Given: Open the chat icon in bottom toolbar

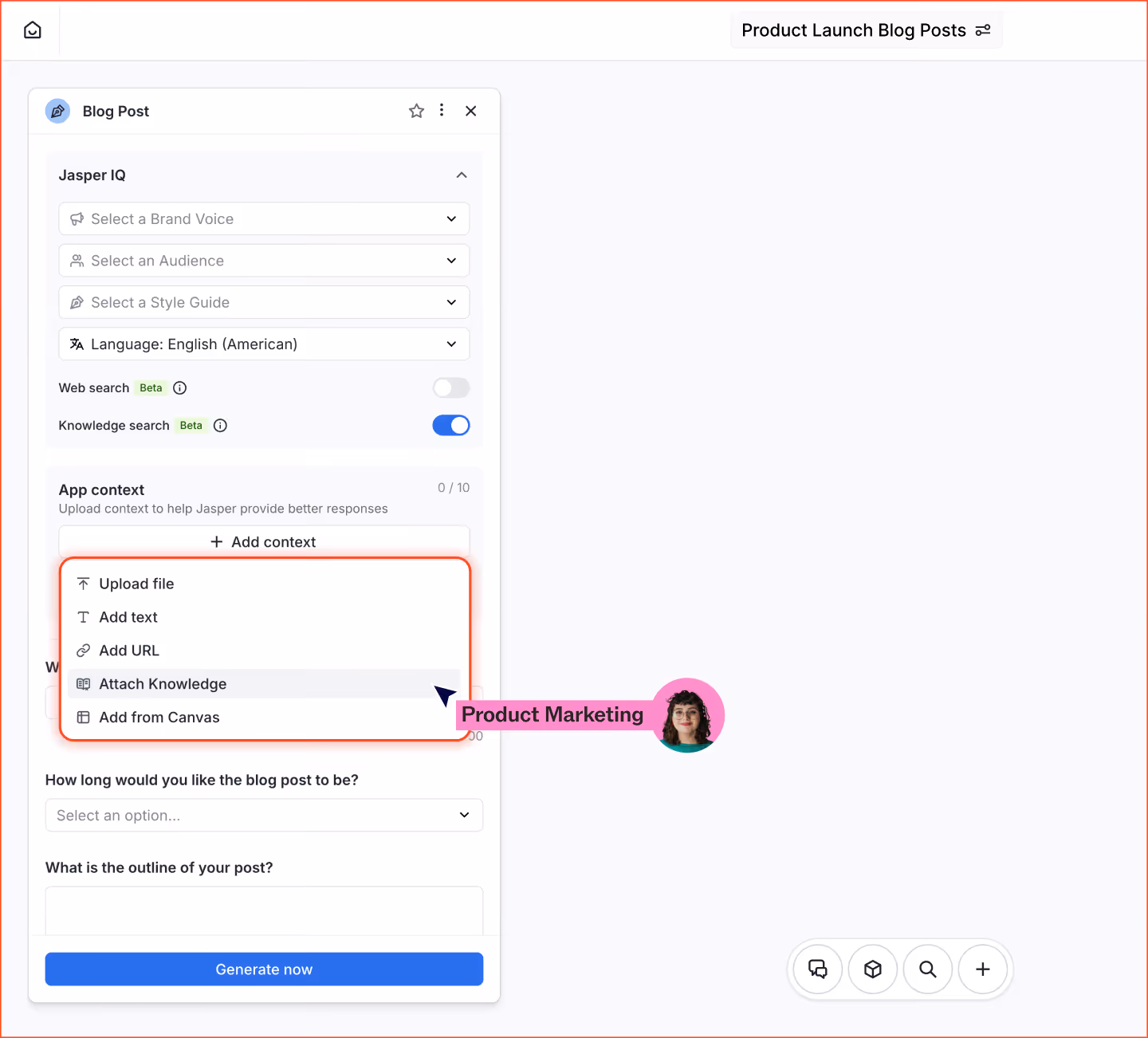Looking at the screenshot, I should tap(817, 969).
